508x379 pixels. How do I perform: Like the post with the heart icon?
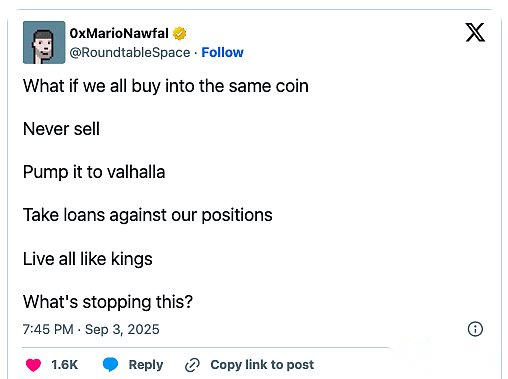point(33,365)
